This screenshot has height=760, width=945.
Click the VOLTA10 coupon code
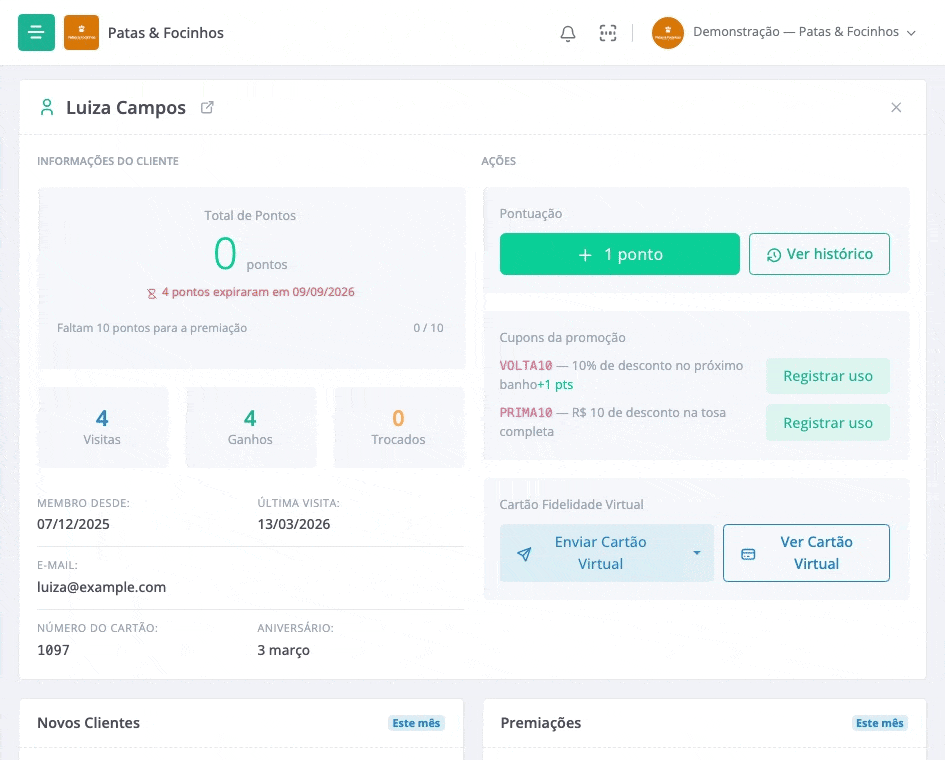(x=526, y=366)
